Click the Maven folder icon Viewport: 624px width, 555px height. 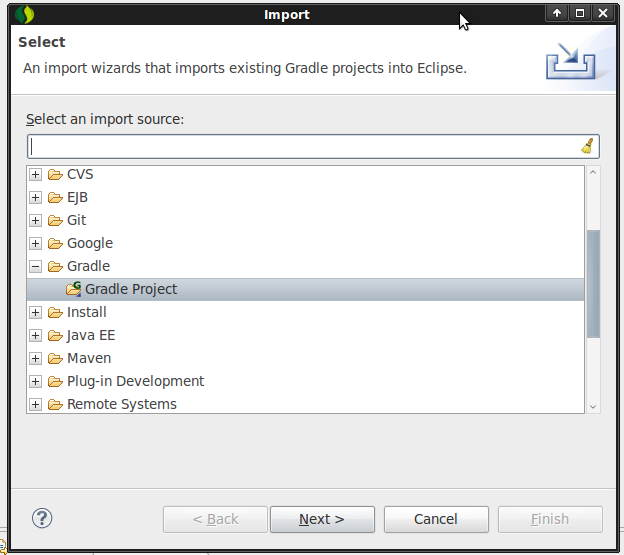55,358
